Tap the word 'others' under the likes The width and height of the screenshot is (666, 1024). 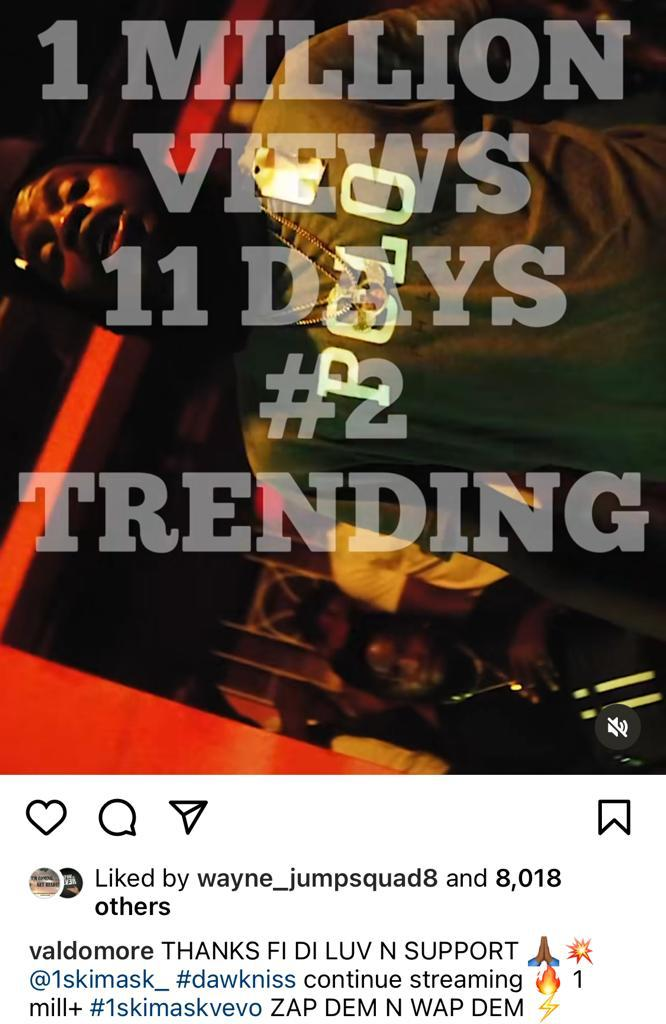tap(133, 906)
